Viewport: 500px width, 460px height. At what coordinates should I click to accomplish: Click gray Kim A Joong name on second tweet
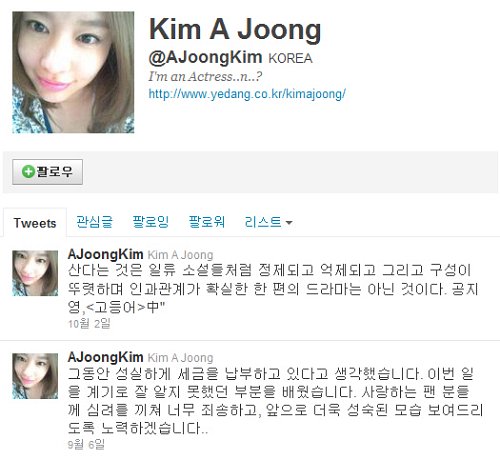point(180,358)
